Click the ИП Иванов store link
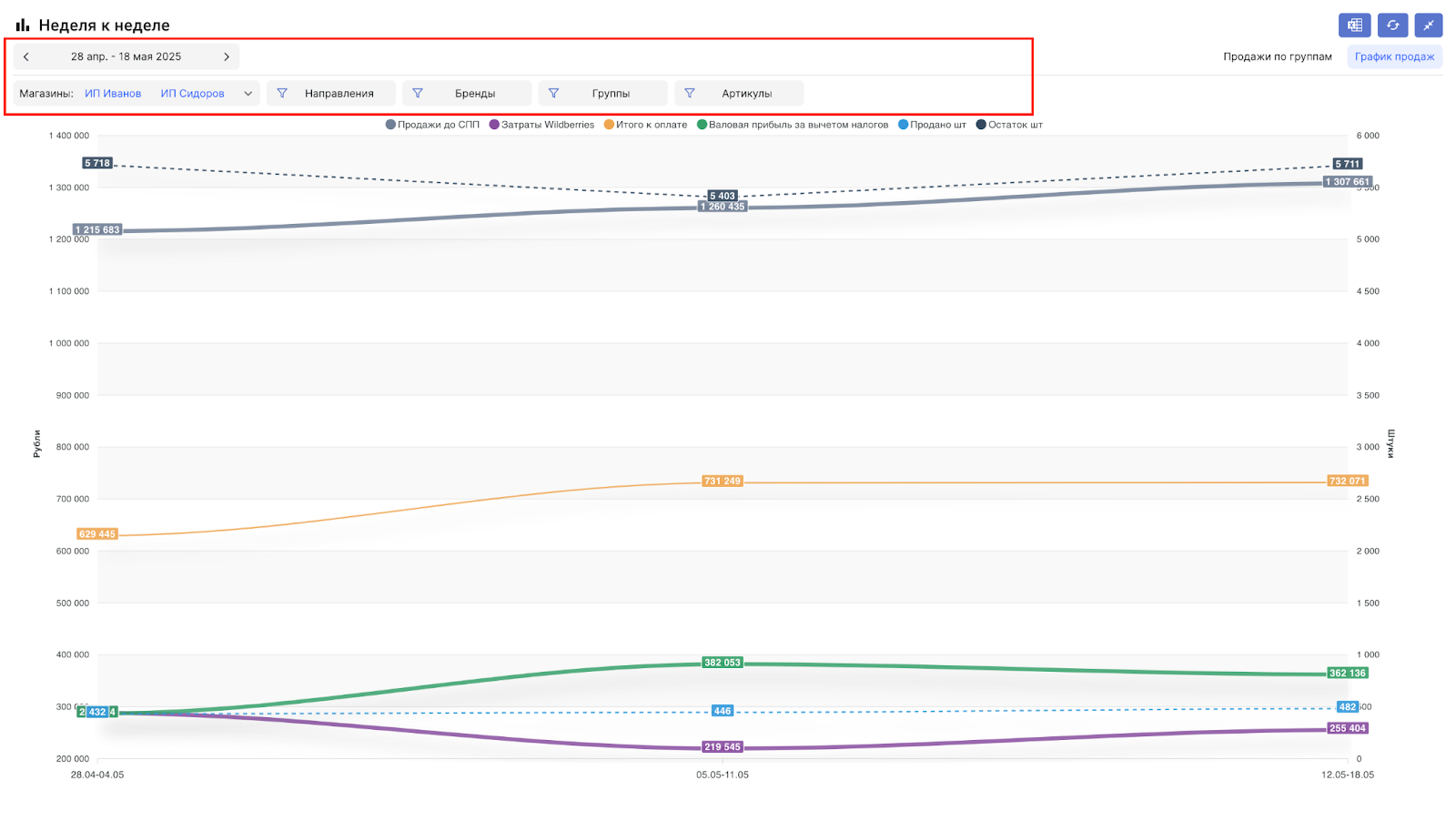This screenshot has width=1456, height=821. point(113,94)
